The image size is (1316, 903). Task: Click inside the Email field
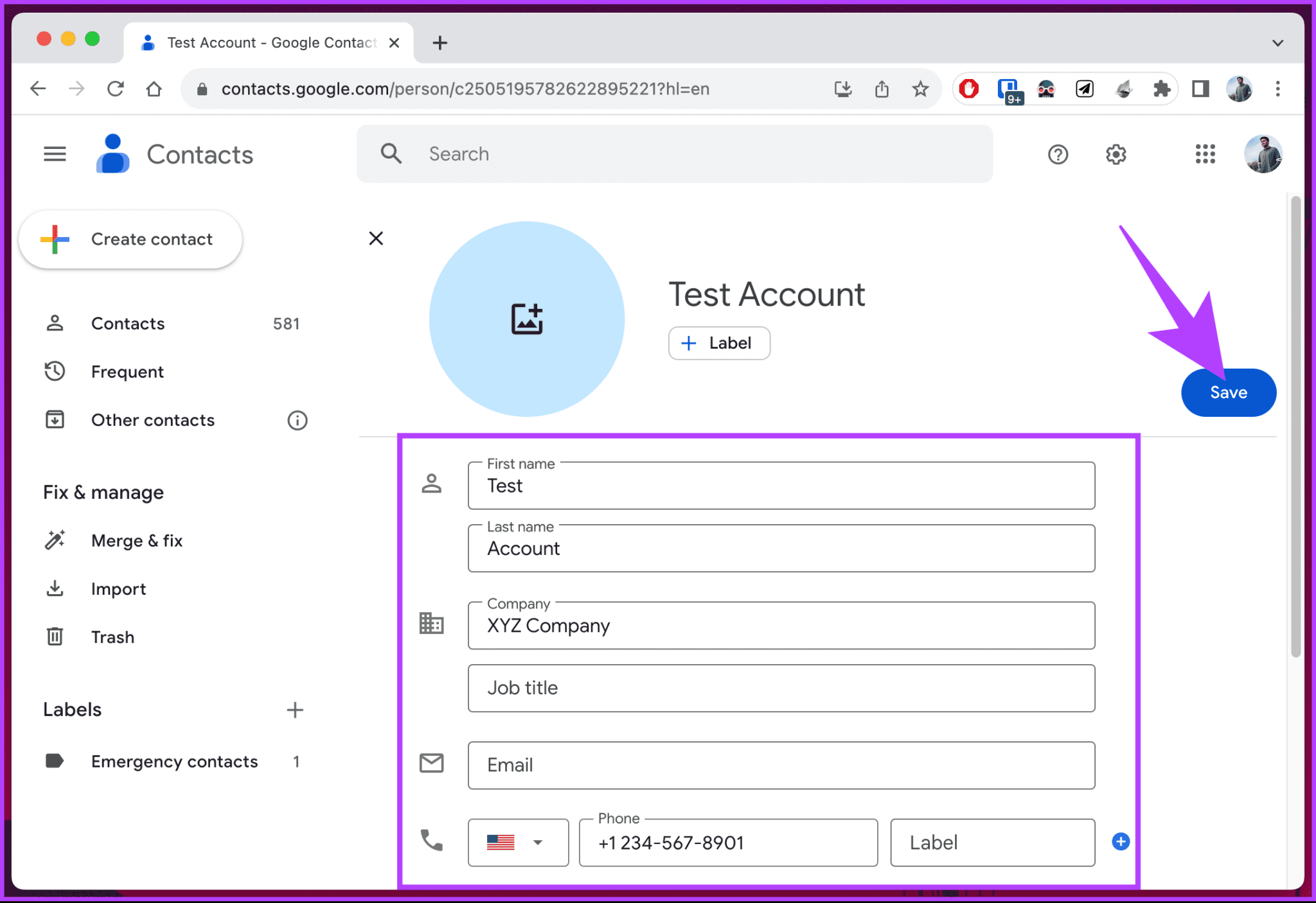(780, 765)
